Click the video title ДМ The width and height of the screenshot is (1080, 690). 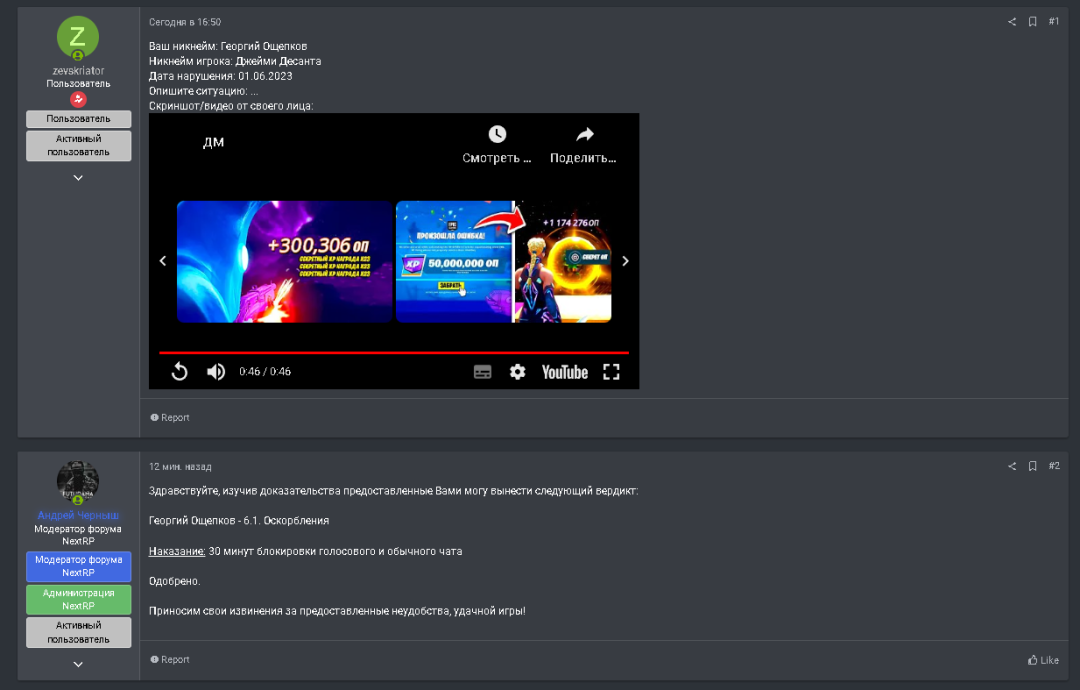214,143
